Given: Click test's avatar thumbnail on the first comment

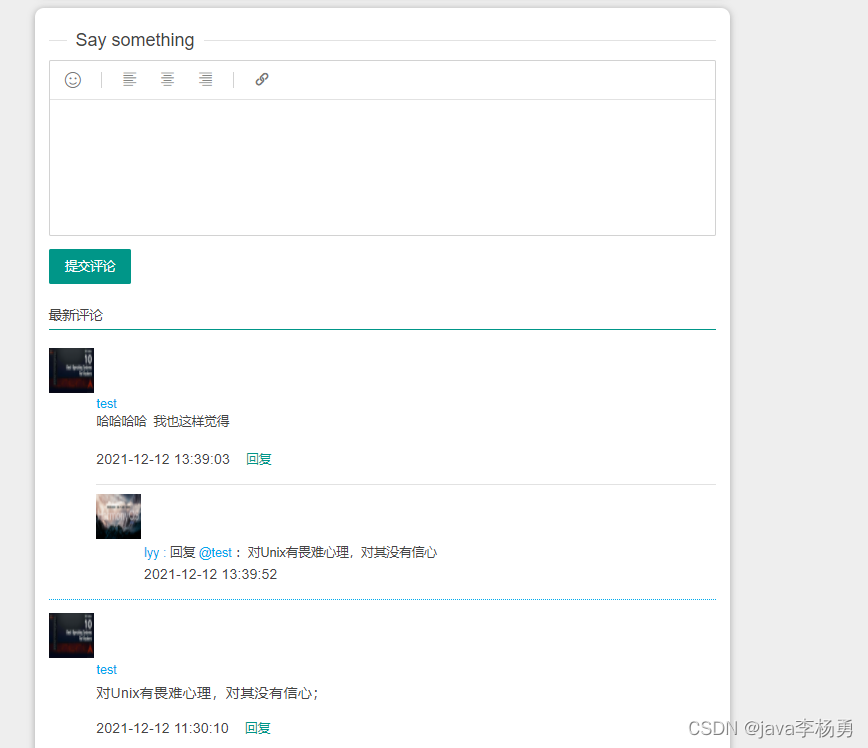Looking at the screenshot, I should pyautogui.click(x=70, y=370).
